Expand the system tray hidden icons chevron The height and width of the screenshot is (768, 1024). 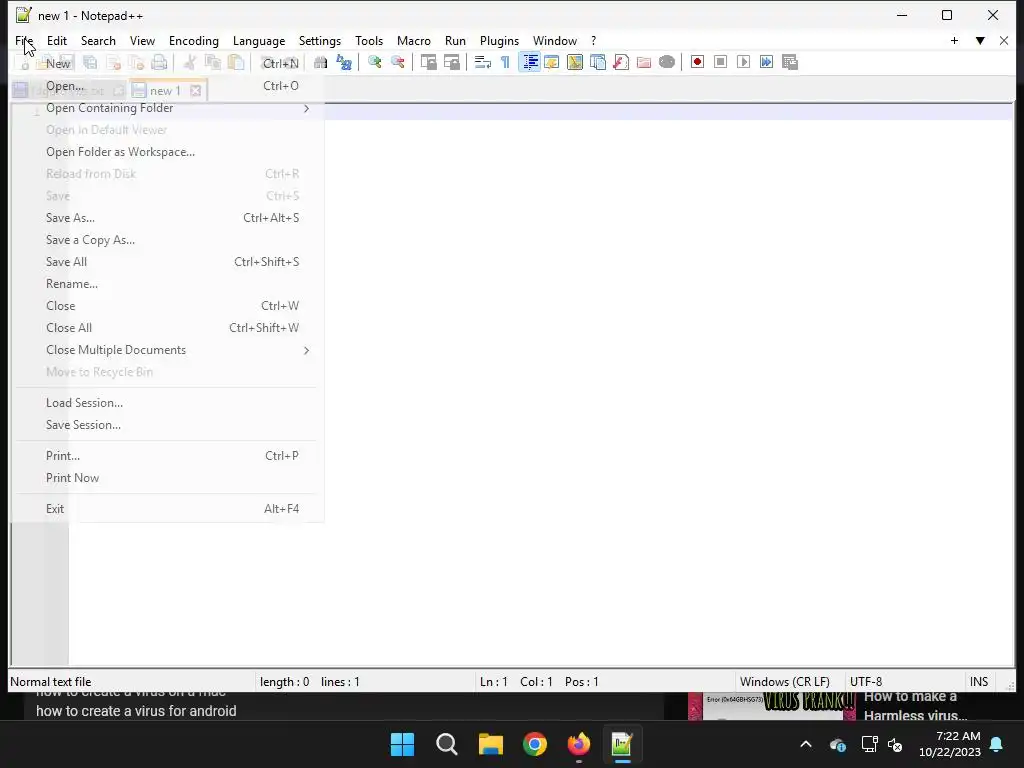(806, 744)
